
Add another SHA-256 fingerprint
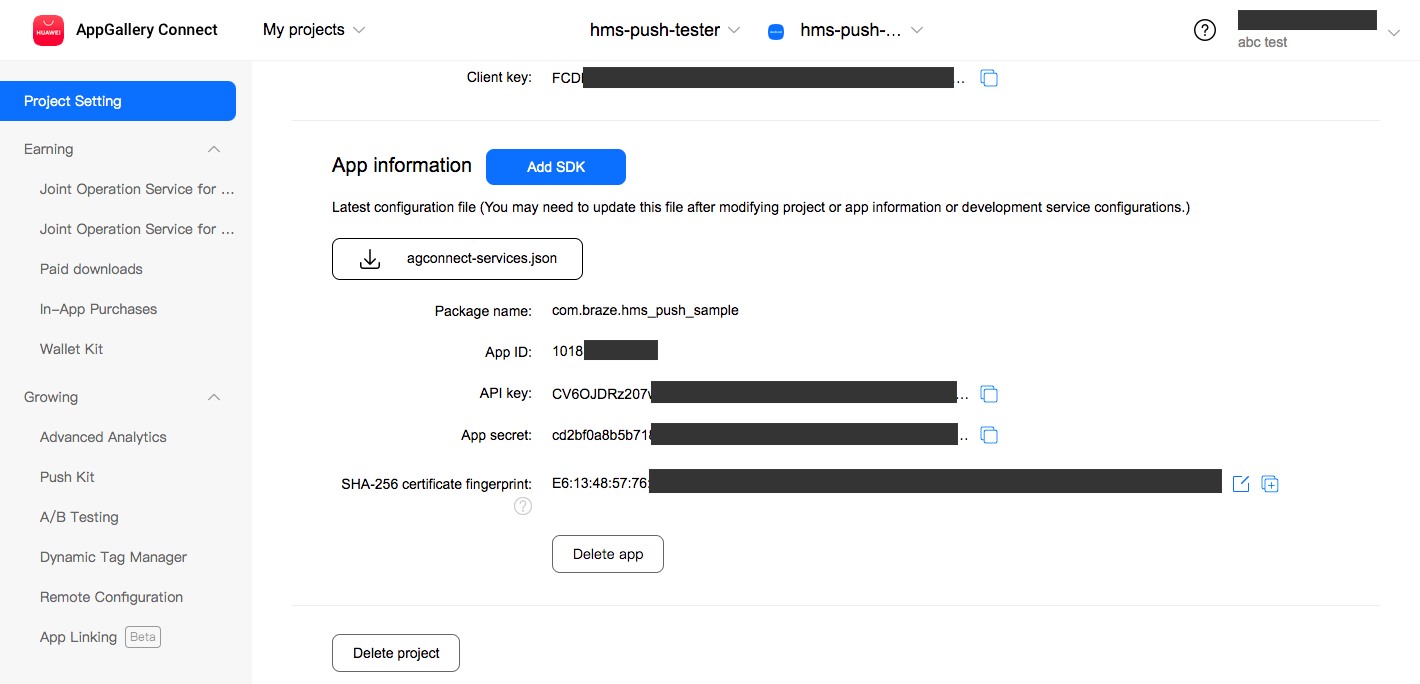1270,484
